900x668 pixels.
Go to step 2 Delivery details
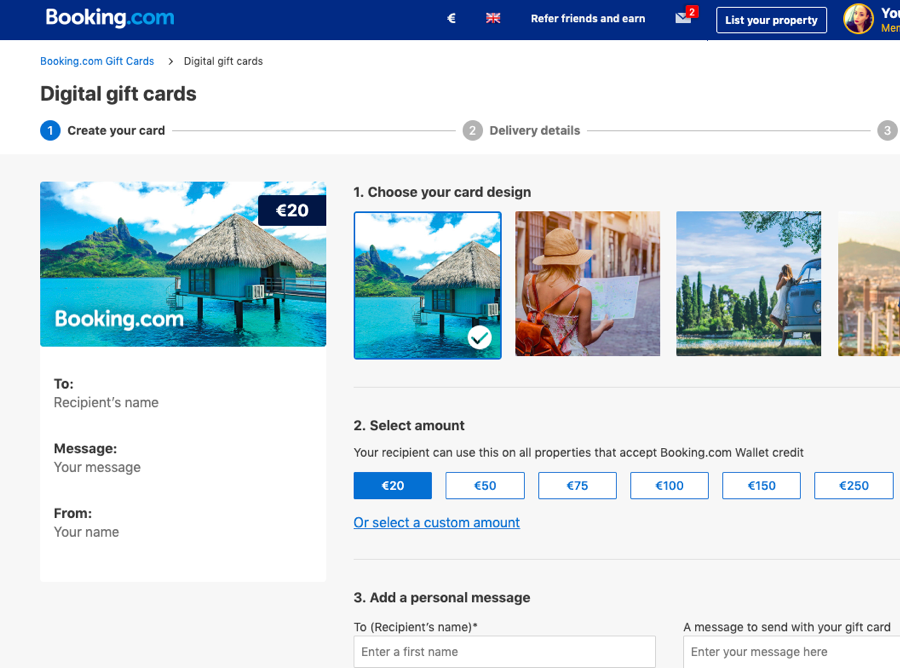(522, 131)
